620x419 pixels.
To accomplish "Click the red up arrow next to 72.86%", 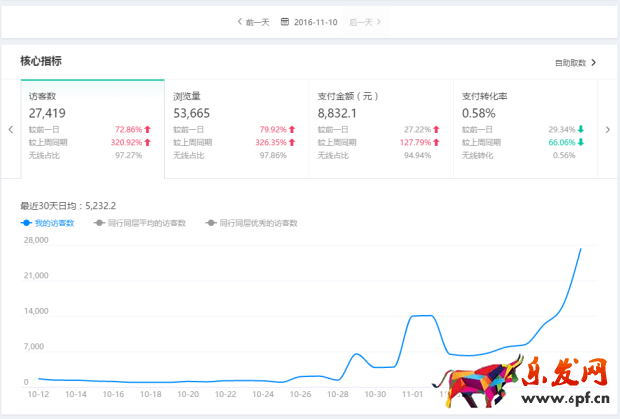I will coord(147,130).
